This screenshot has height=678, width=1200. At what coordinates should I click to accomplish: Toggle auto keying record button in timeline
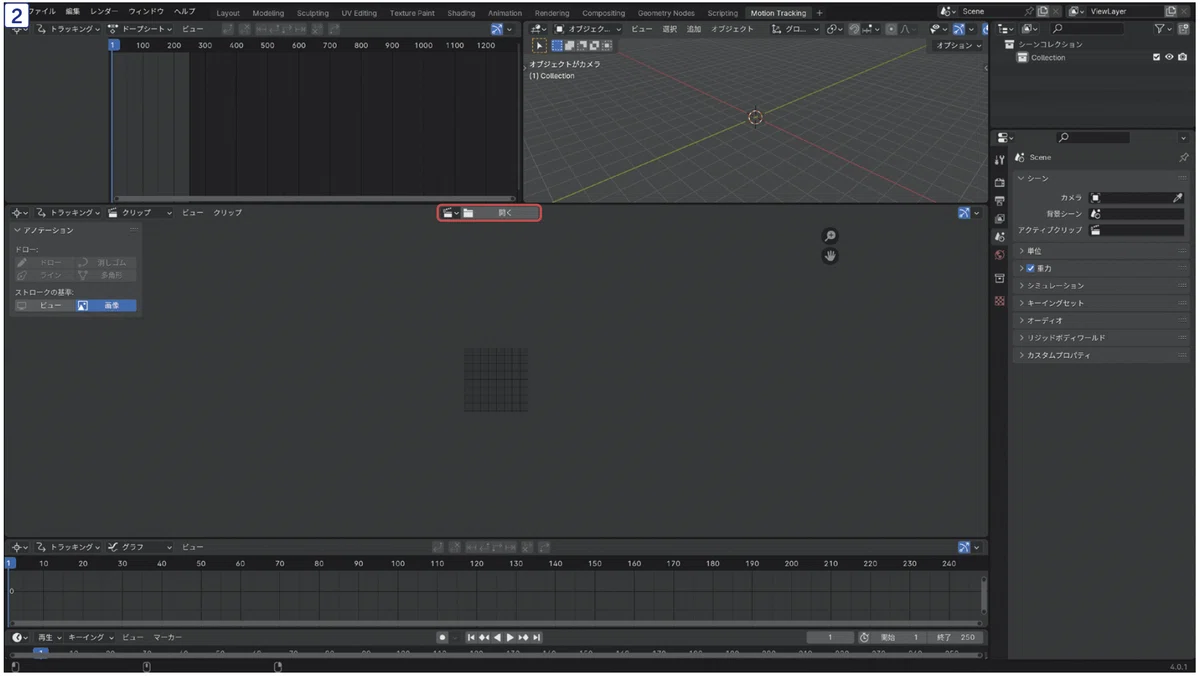442,637
